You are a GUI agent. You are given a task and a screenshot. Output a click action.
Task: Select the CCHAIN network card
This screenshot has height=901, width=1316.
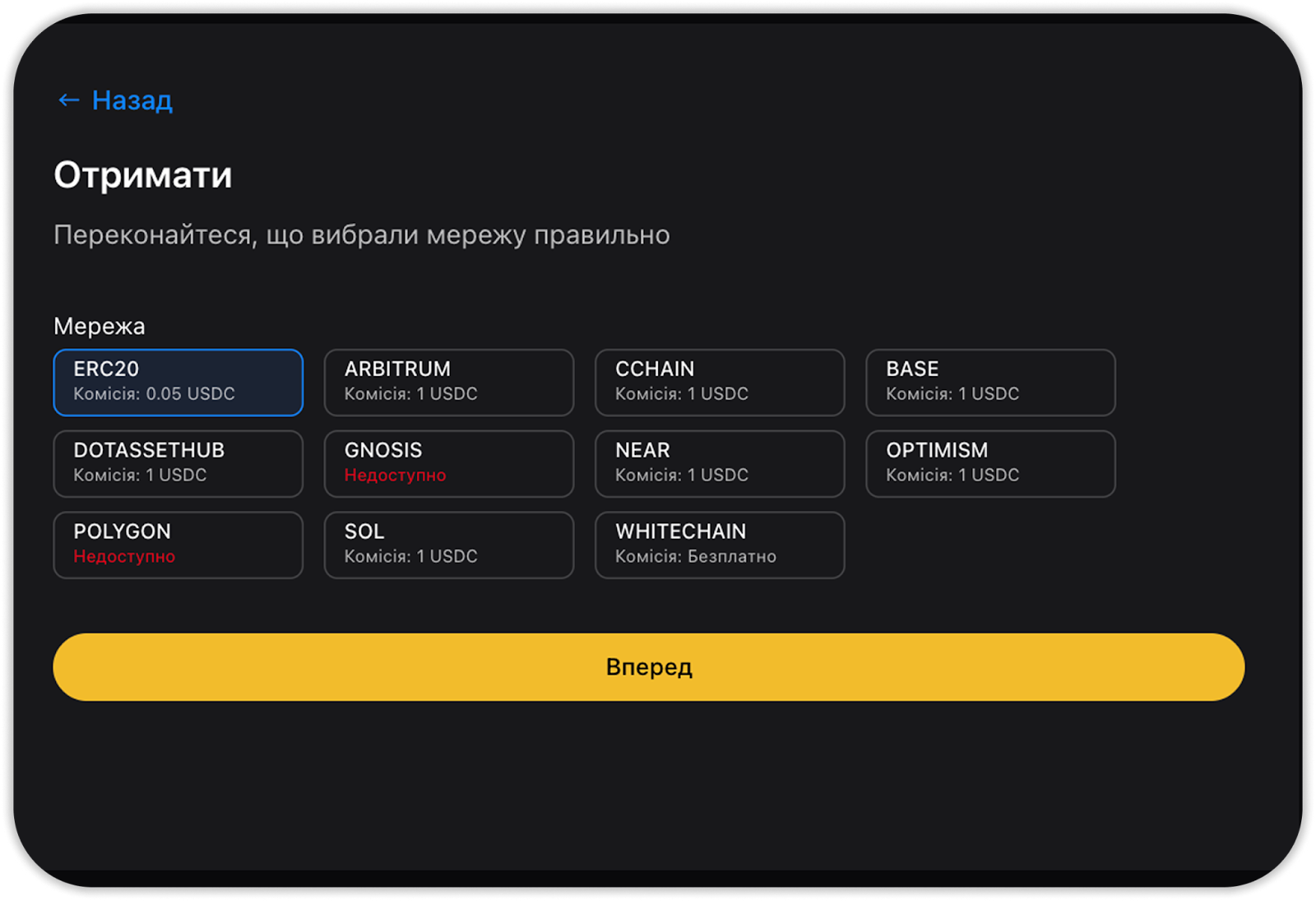pos(719,382)
